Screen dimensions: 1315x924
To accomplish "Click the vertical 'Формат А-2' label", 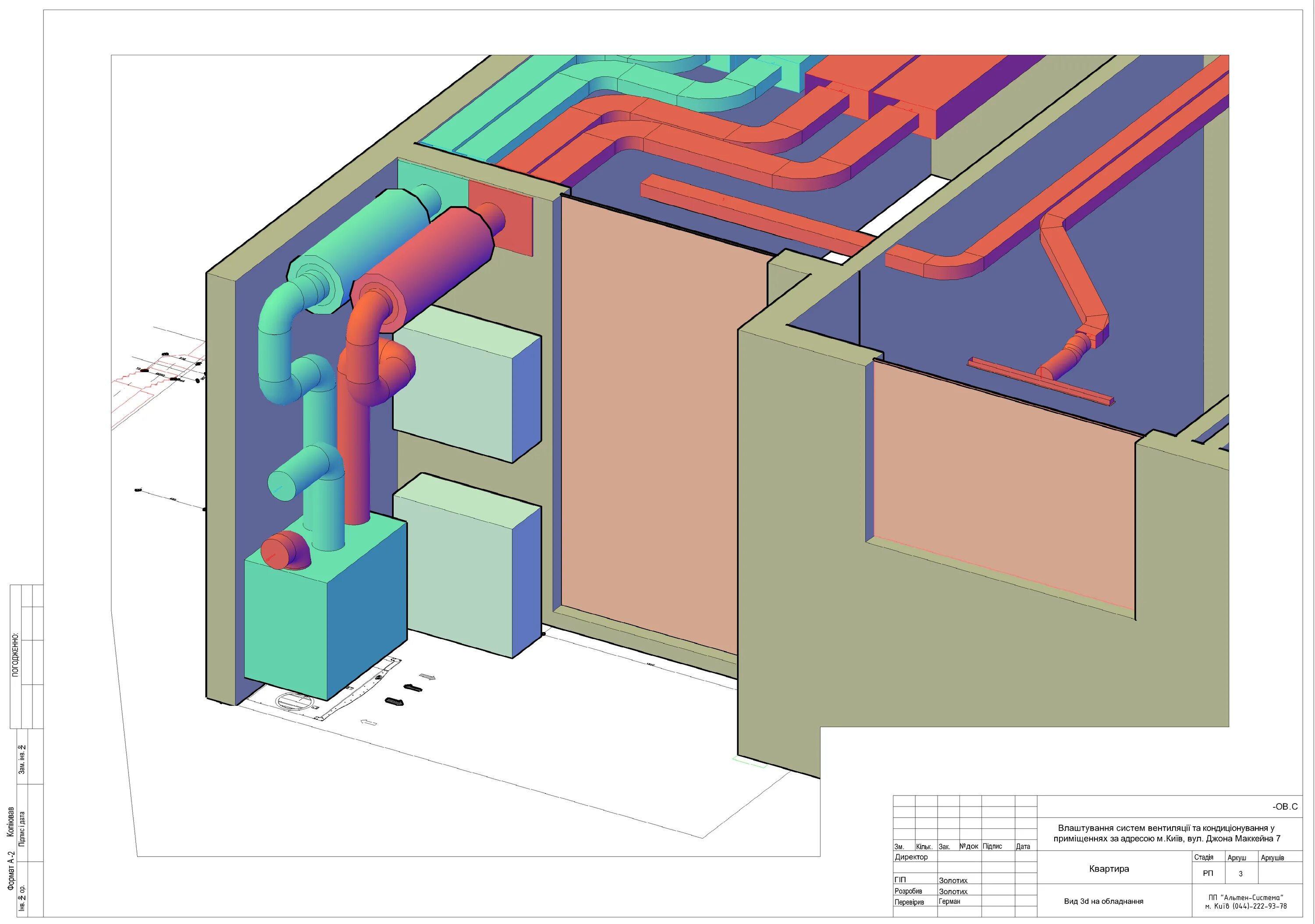I will pyautogui.click(x=11, y=871).
